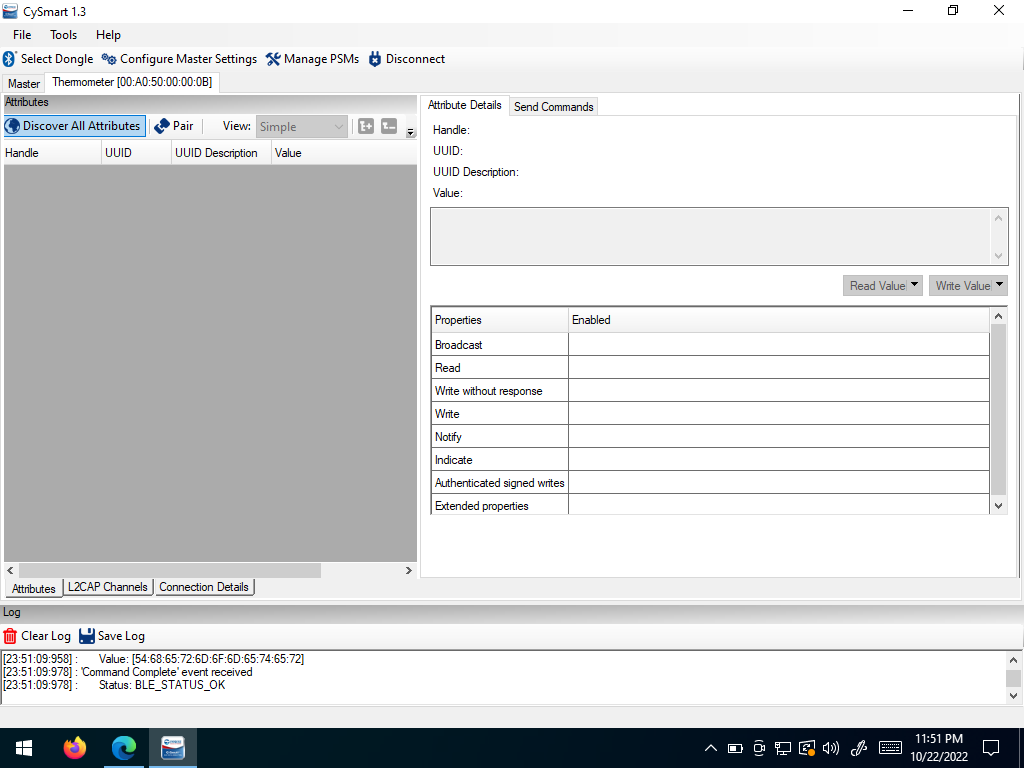This screenshot has width=1024, height=768.
Task: Click the Value text box in Attribute Details
Action: point(719,236)
